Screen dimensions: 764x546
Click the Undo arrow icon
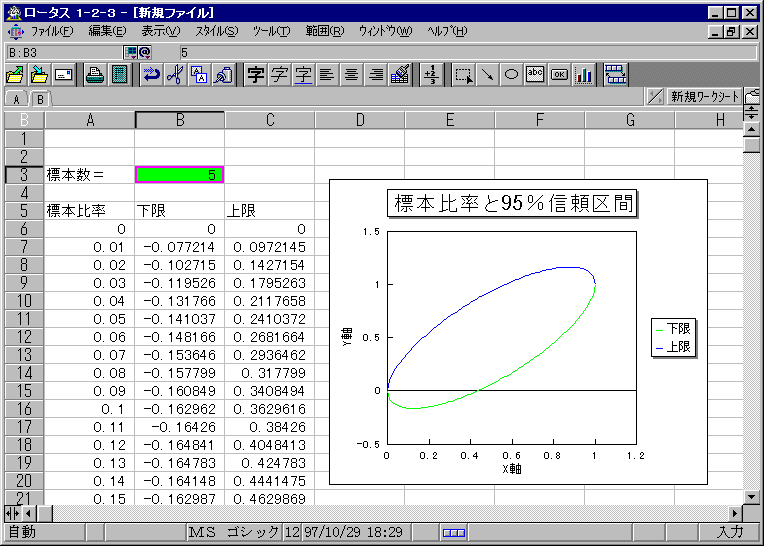(x=152, y=75)
